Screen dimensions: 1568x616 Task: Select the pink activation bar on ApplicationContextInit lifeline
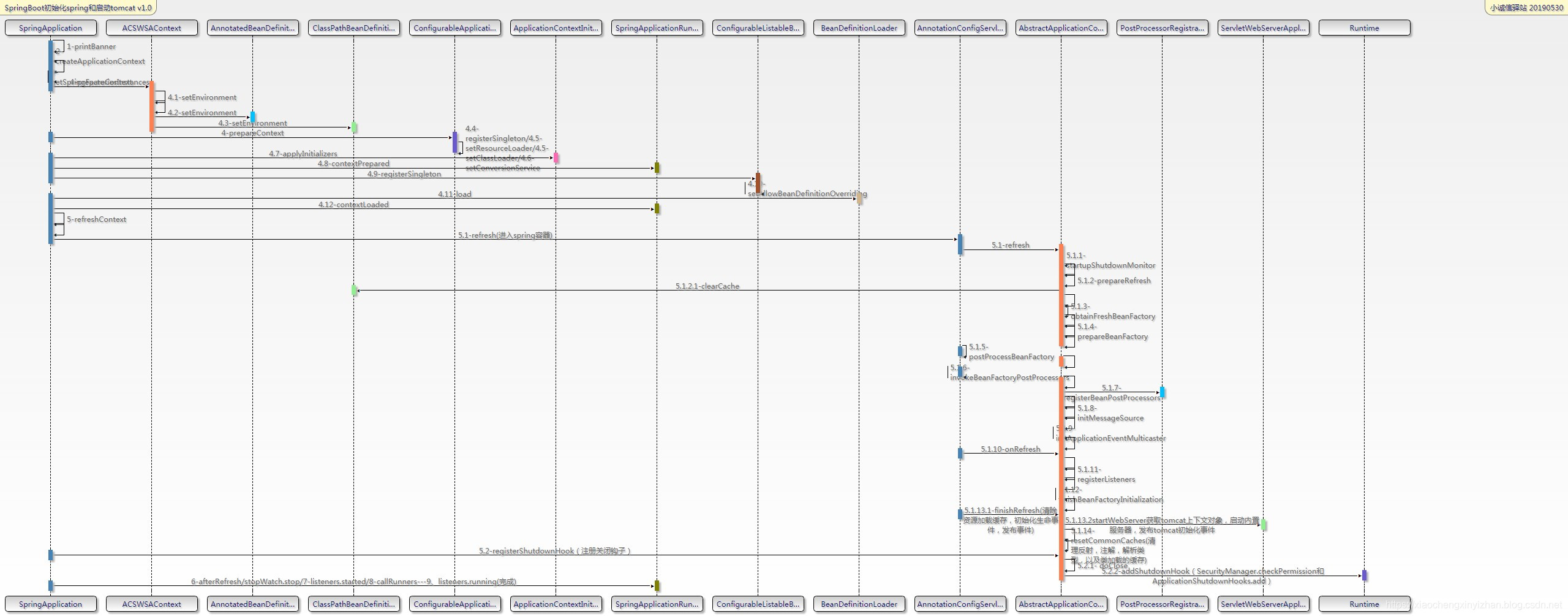(556, 158)
